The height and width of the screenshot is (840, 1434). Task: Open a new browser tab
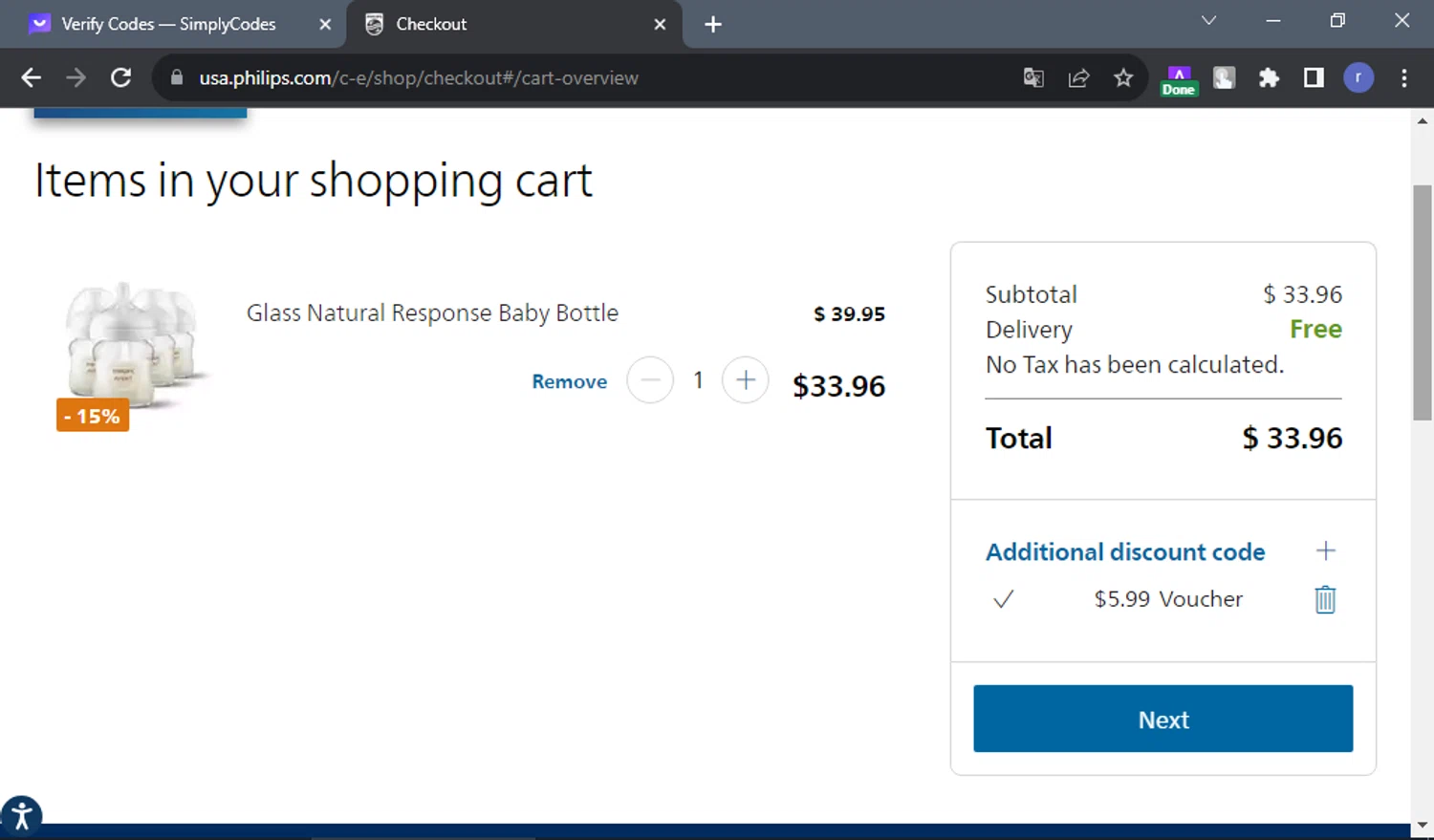713,25
